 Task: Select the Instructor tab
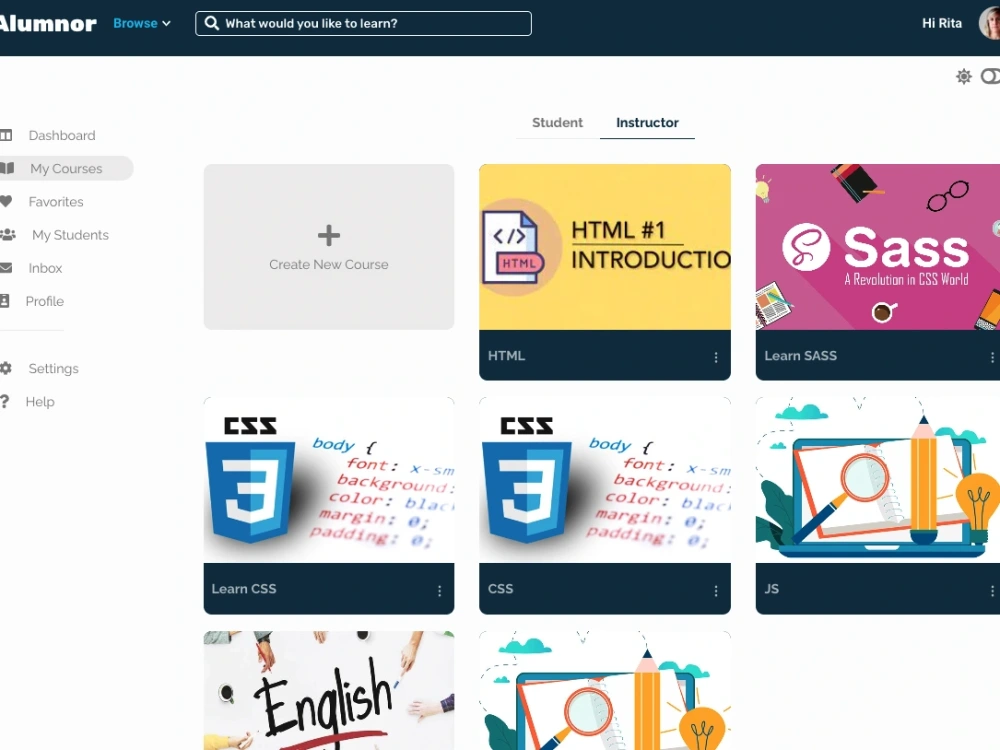[647, 122]
